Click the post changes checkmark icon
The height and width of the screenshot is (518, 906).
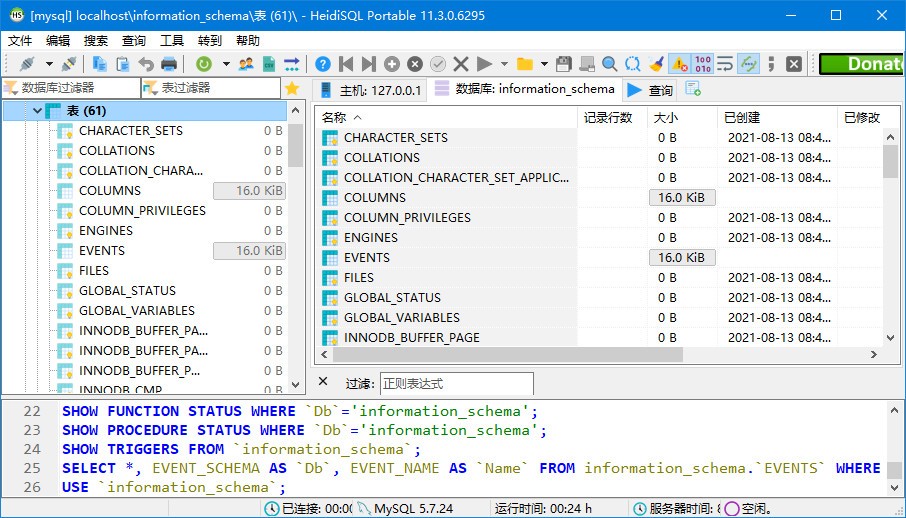coord(438,64)
